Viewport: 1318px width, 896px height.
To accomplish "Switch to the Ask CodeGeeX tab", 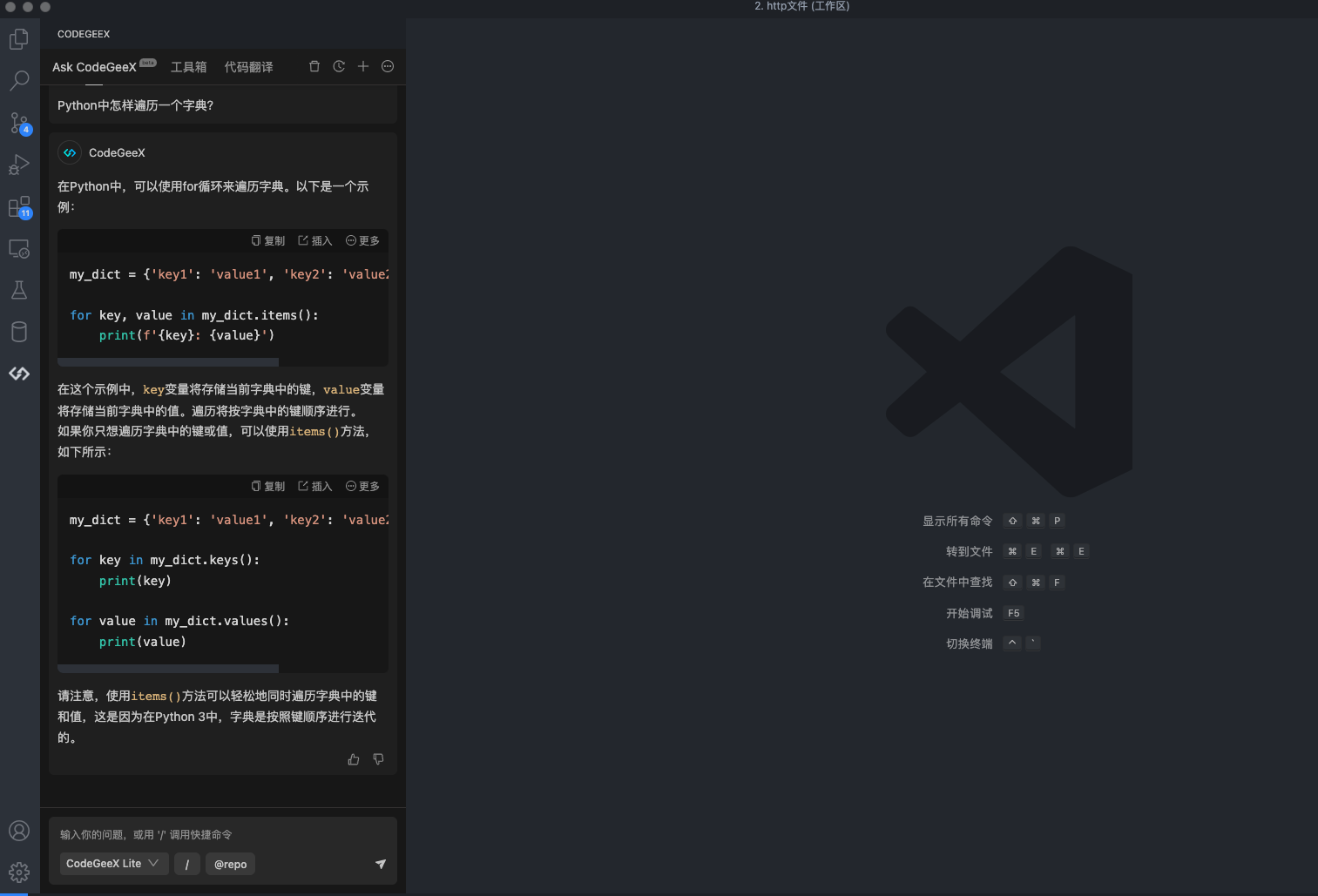I will [94, 67].
